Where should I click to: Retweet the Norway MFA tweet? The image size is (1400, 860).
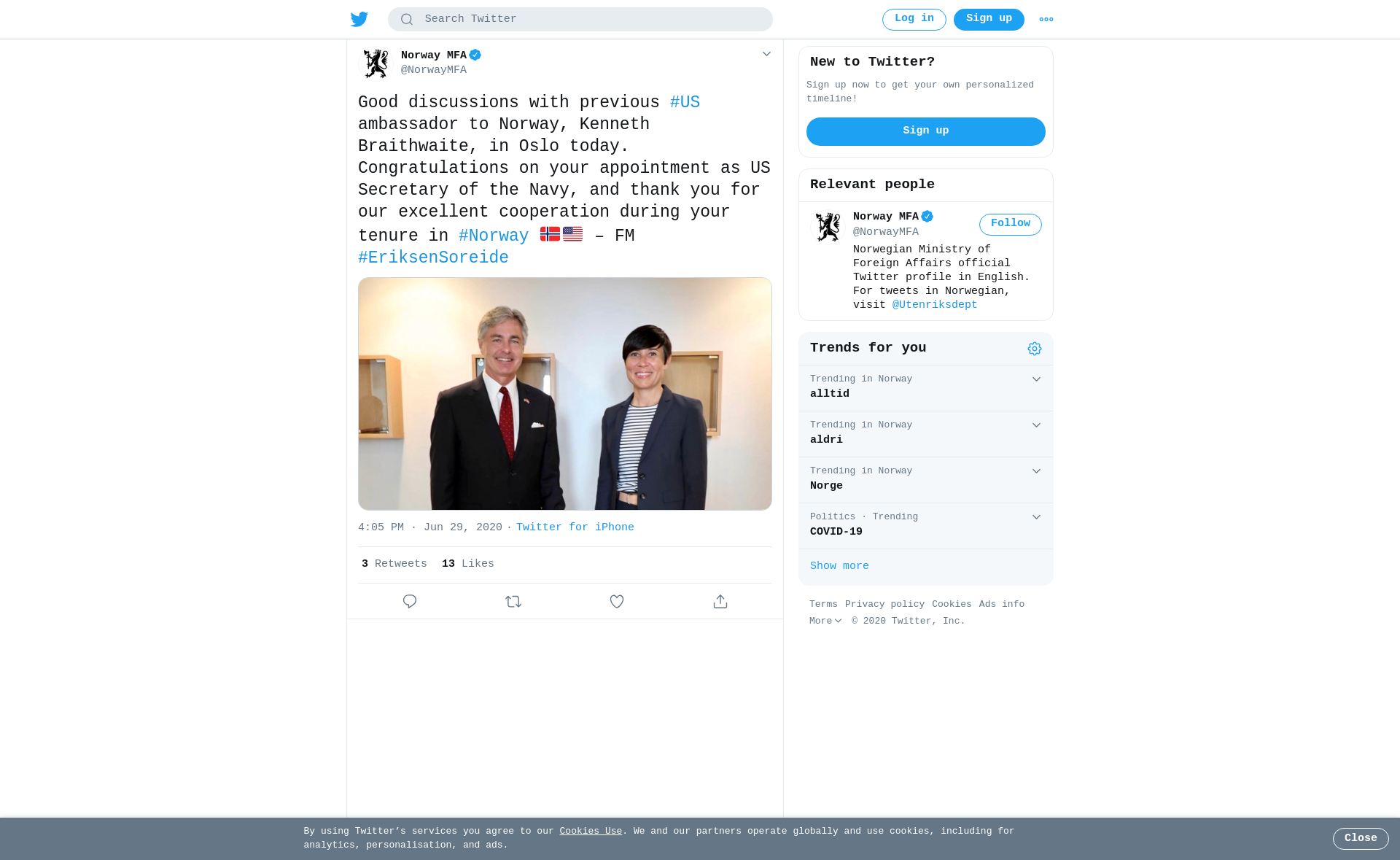coord(513,601)
